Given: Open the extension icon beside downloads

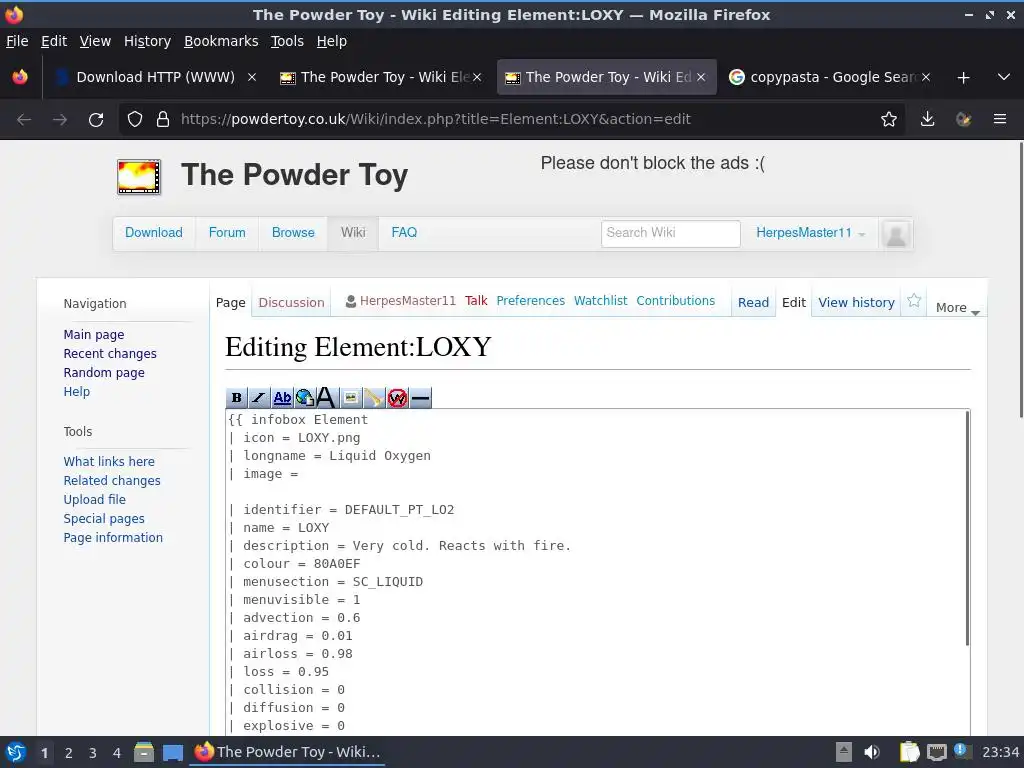Looking at the screenshot, I should (963, 119).
